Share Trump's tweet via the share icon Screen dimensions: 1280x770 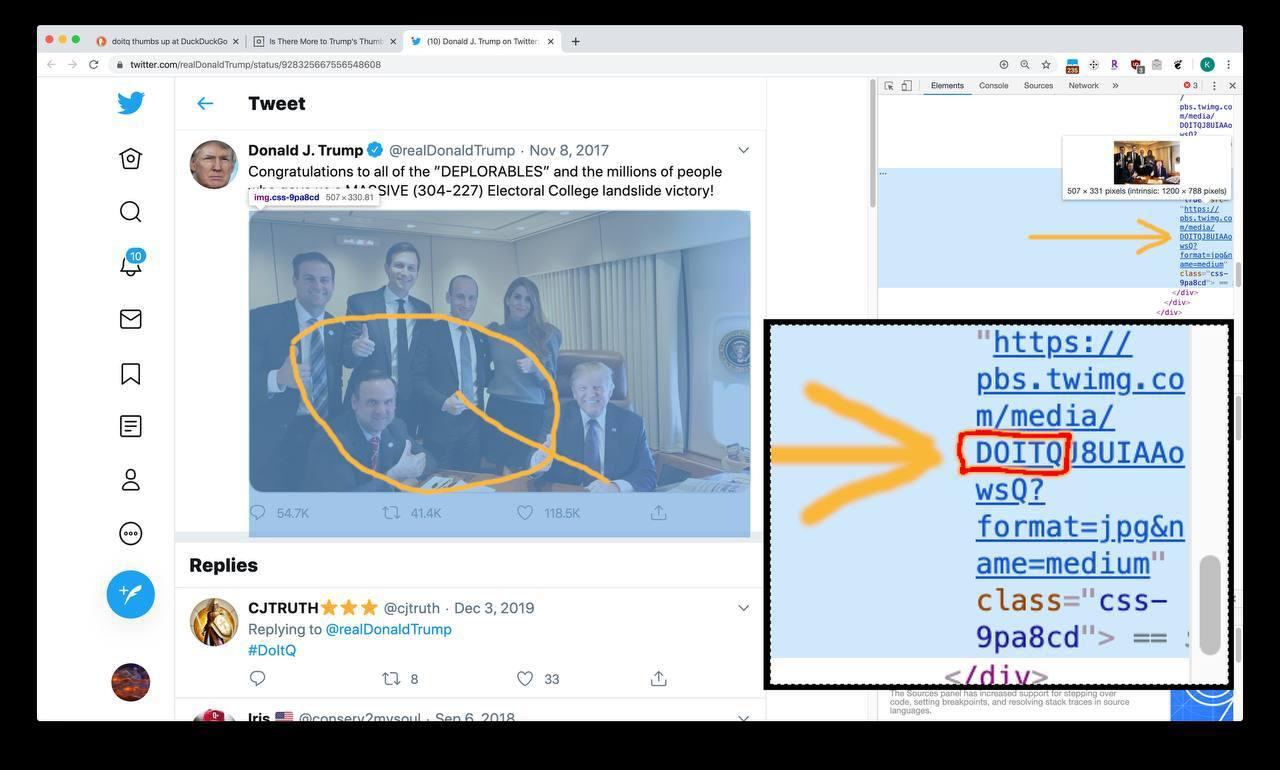coord(659,513)
